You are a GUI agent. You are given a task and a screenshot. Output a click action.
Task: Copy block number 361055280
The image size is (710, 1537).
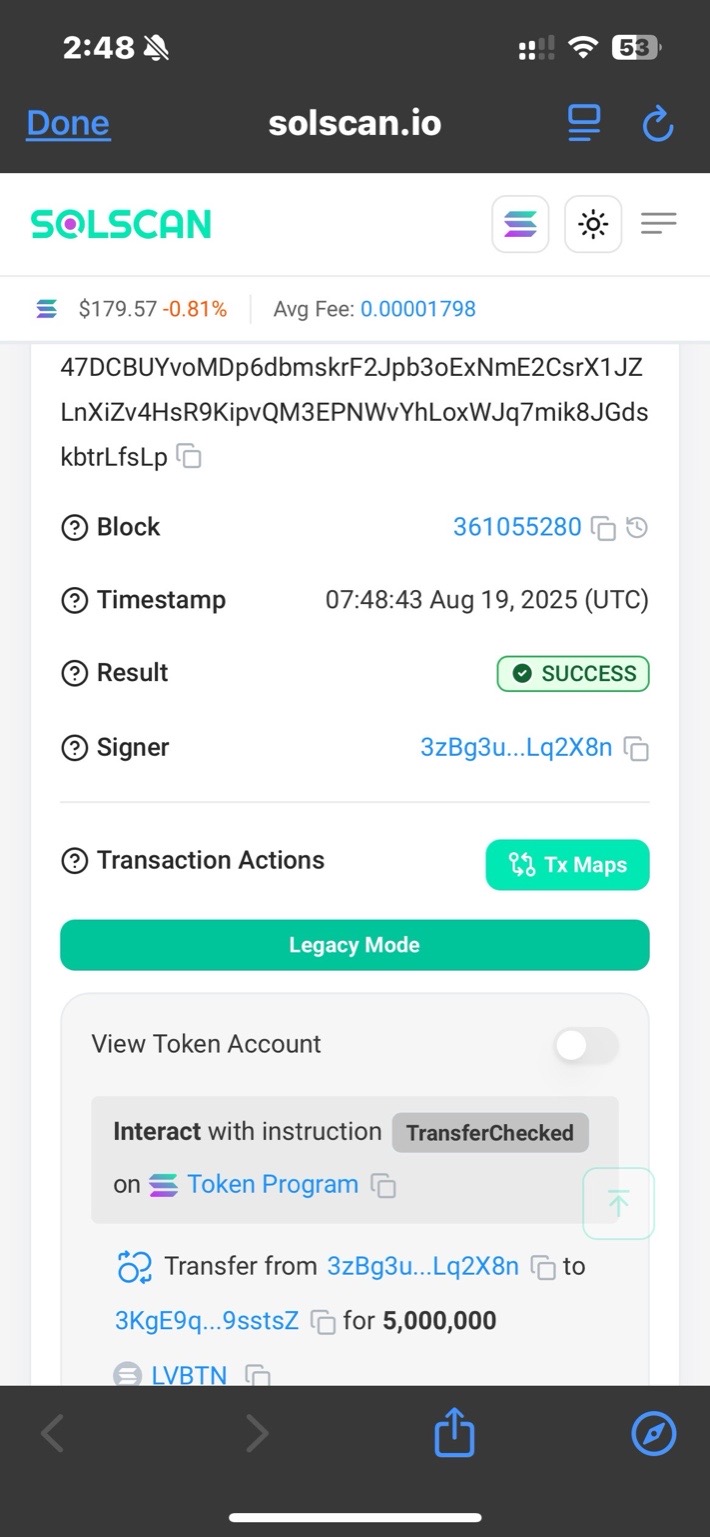[x=603, y=528]
